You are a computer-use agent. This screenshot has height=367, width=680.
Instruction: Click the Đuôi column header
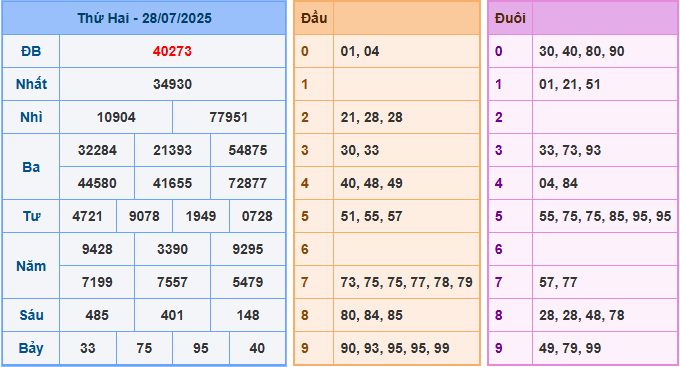[x=510, y=18]
